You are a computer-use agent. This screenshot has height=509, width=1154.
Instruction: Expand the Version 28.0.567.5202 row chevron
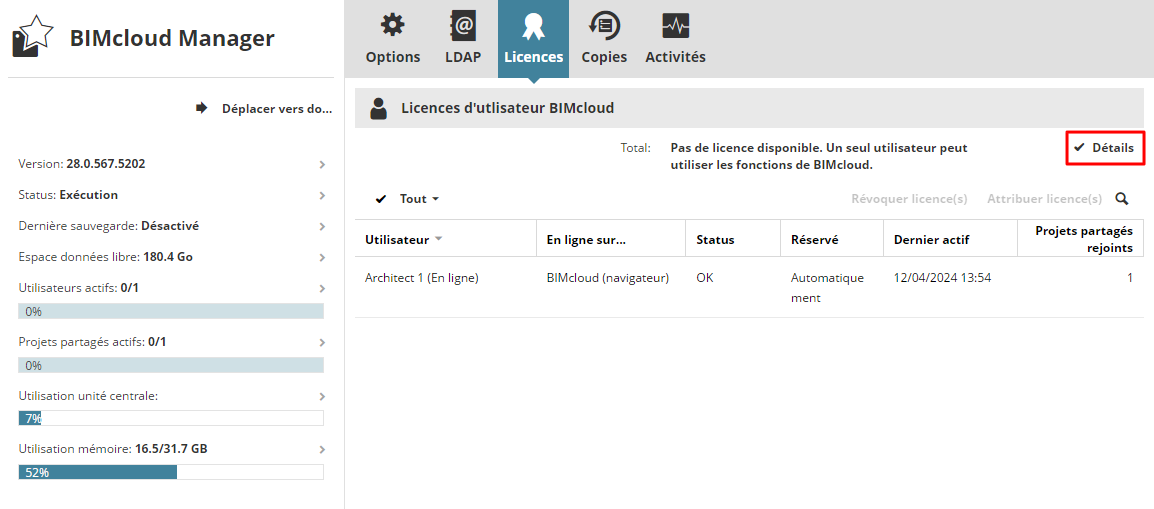click(x=322, y=164)
